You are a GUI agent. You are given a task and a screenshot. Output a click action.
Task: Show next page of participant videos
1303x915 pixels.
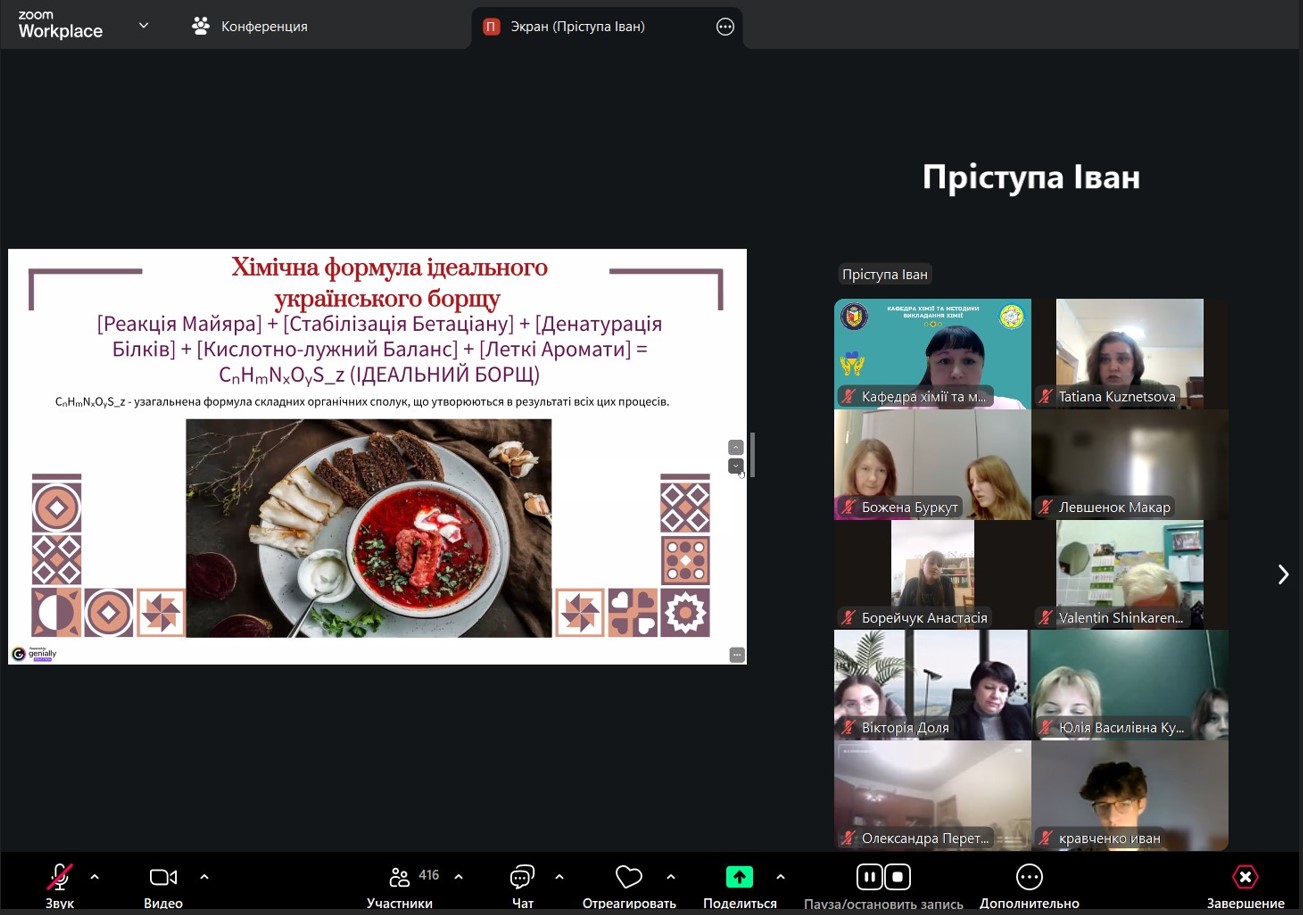[1283, 574]
